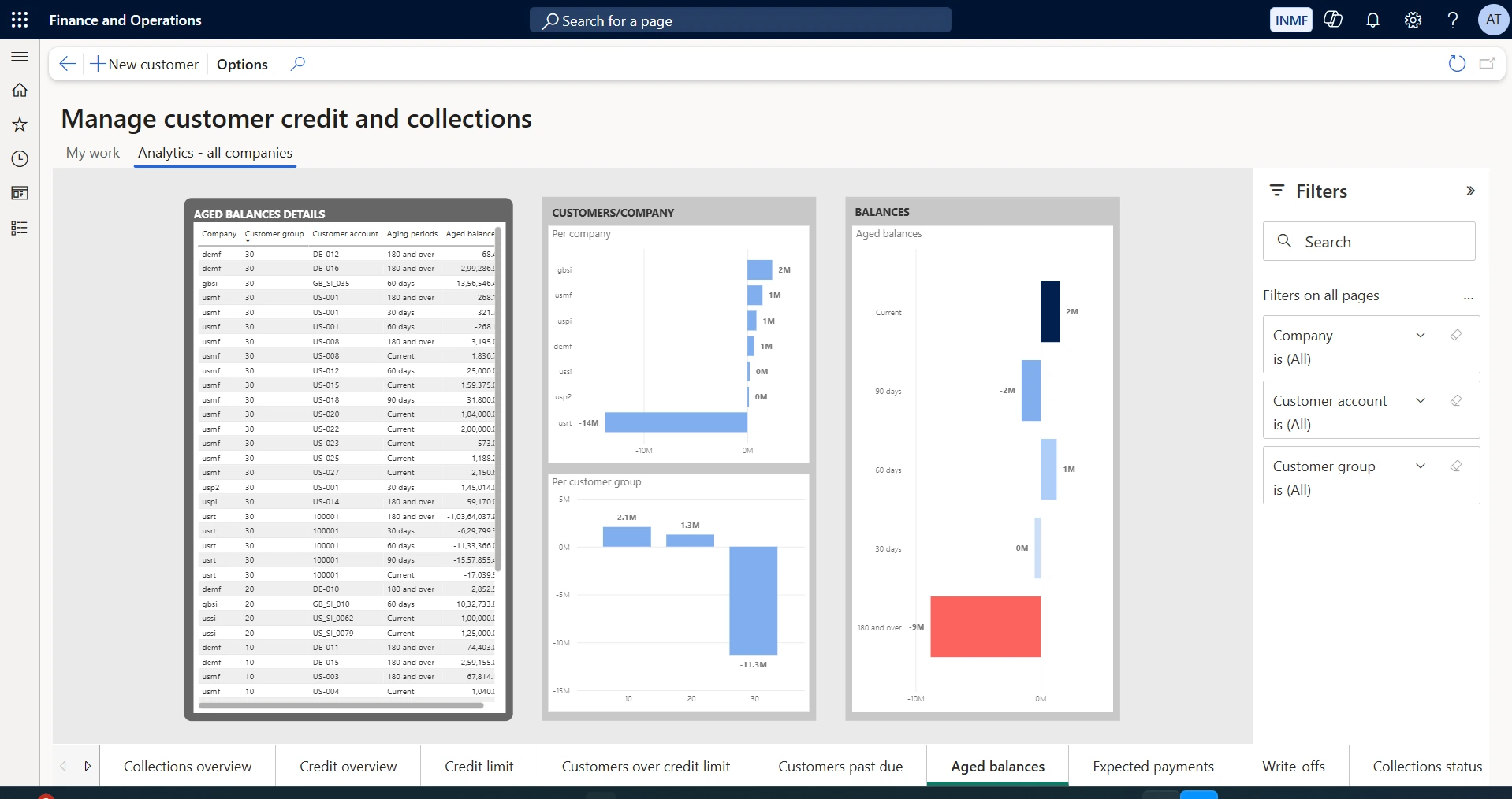Screen dimensions: 1512x799
Task: Focus the Search for a page box
Action: [x=740, y=20]
